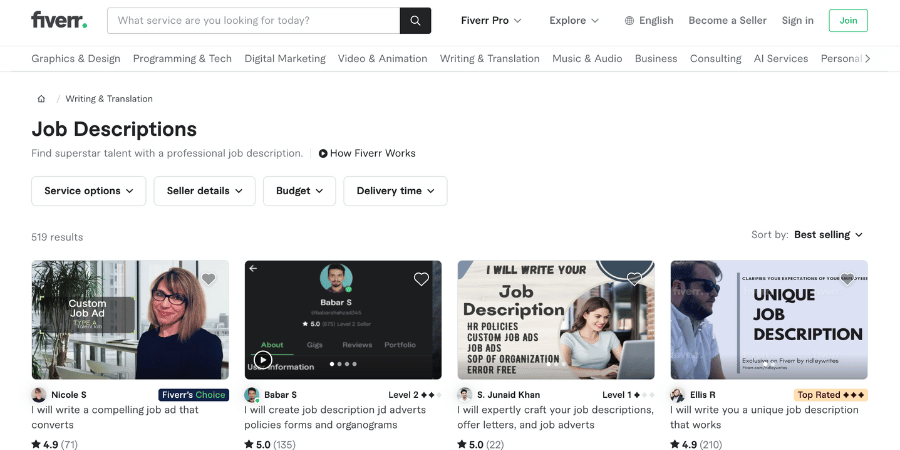Click English language selector

click(649, 21)
